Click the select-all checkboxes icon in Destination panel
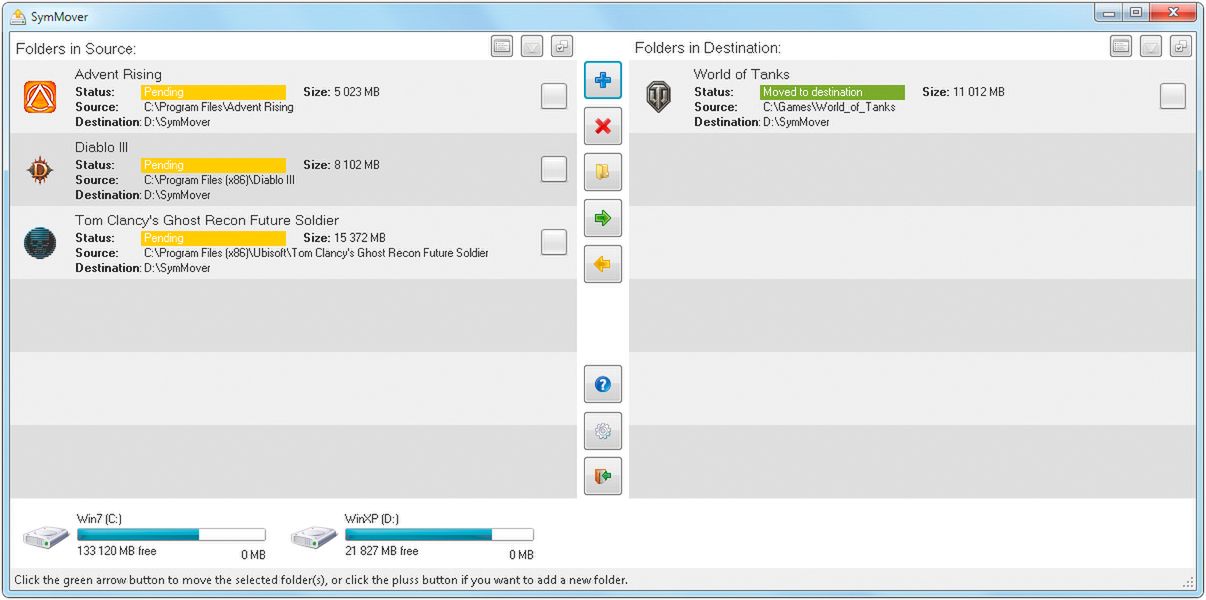The height and width of the screenshot is (600, 1206). pos(1181,46)
